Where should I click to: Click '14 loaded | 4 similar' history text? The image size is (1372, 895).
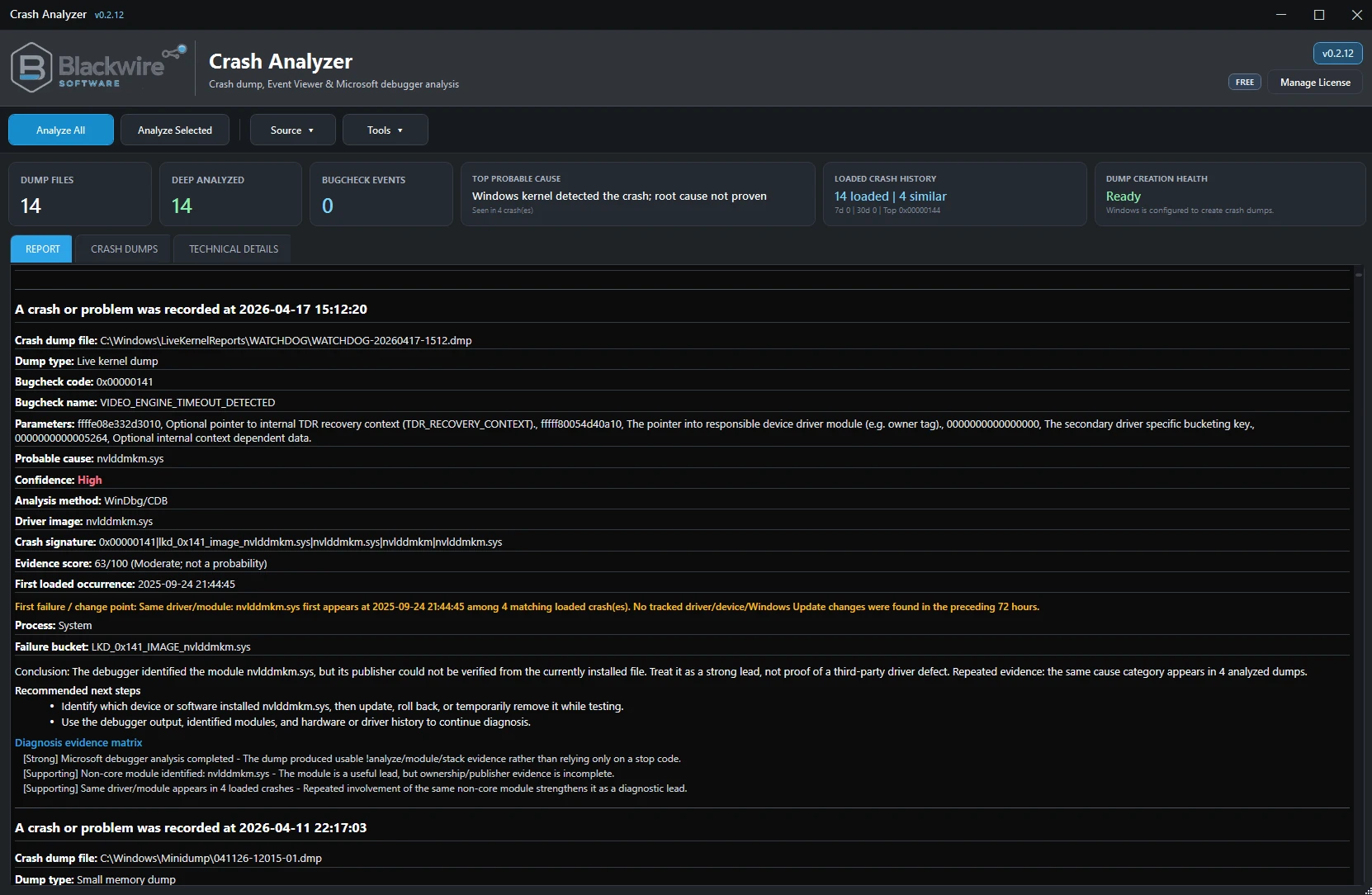pyautogui.click(x=890, y=197)
